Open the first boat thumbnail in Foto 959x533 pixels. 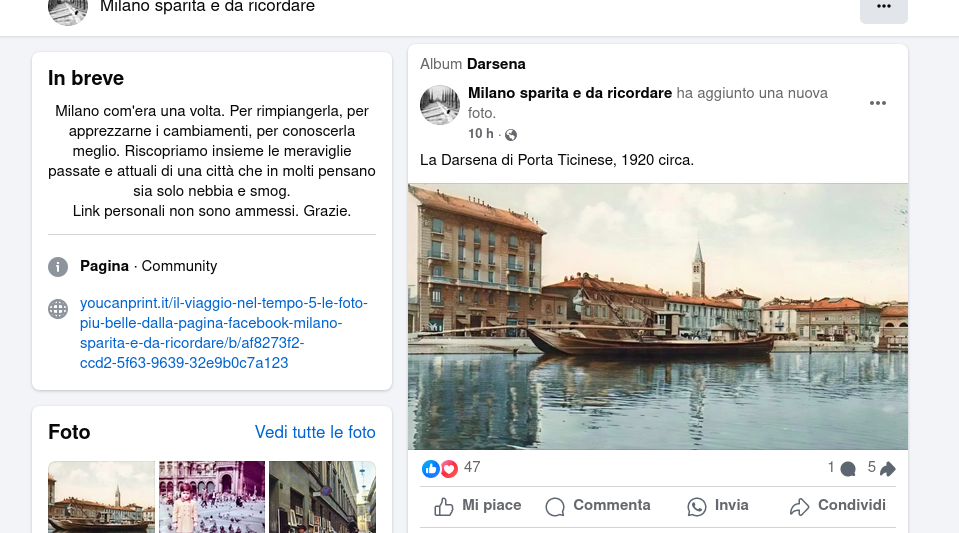point(101,497)
